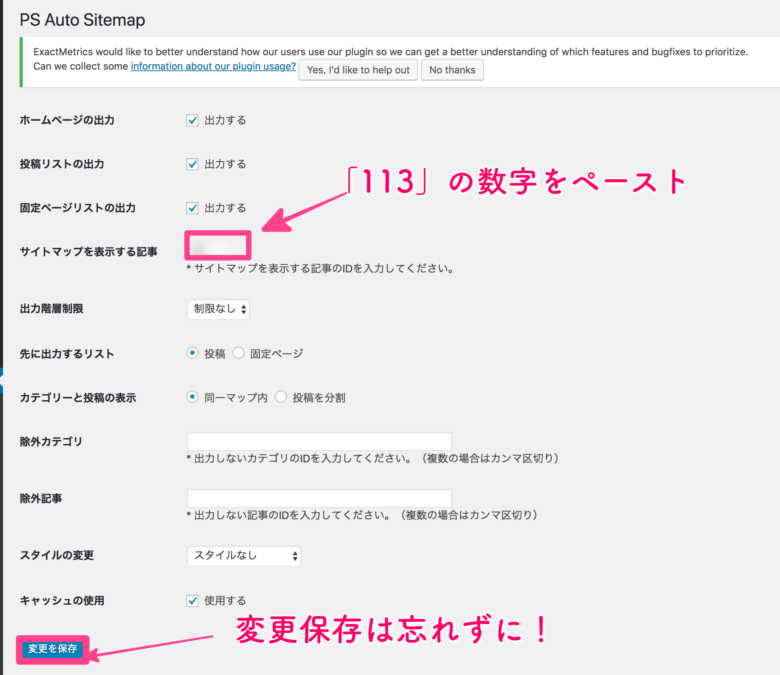
Task: Click the サイトマップを表示する記事 label
Action: tap(89, 252)
